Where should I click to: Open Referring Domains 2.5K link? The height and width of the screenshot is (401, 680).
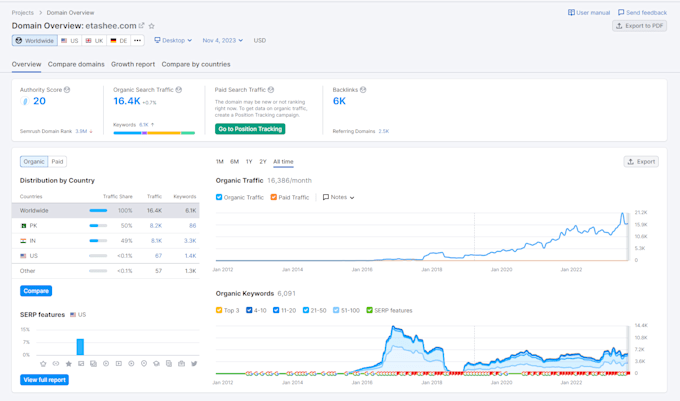[383, 131]
